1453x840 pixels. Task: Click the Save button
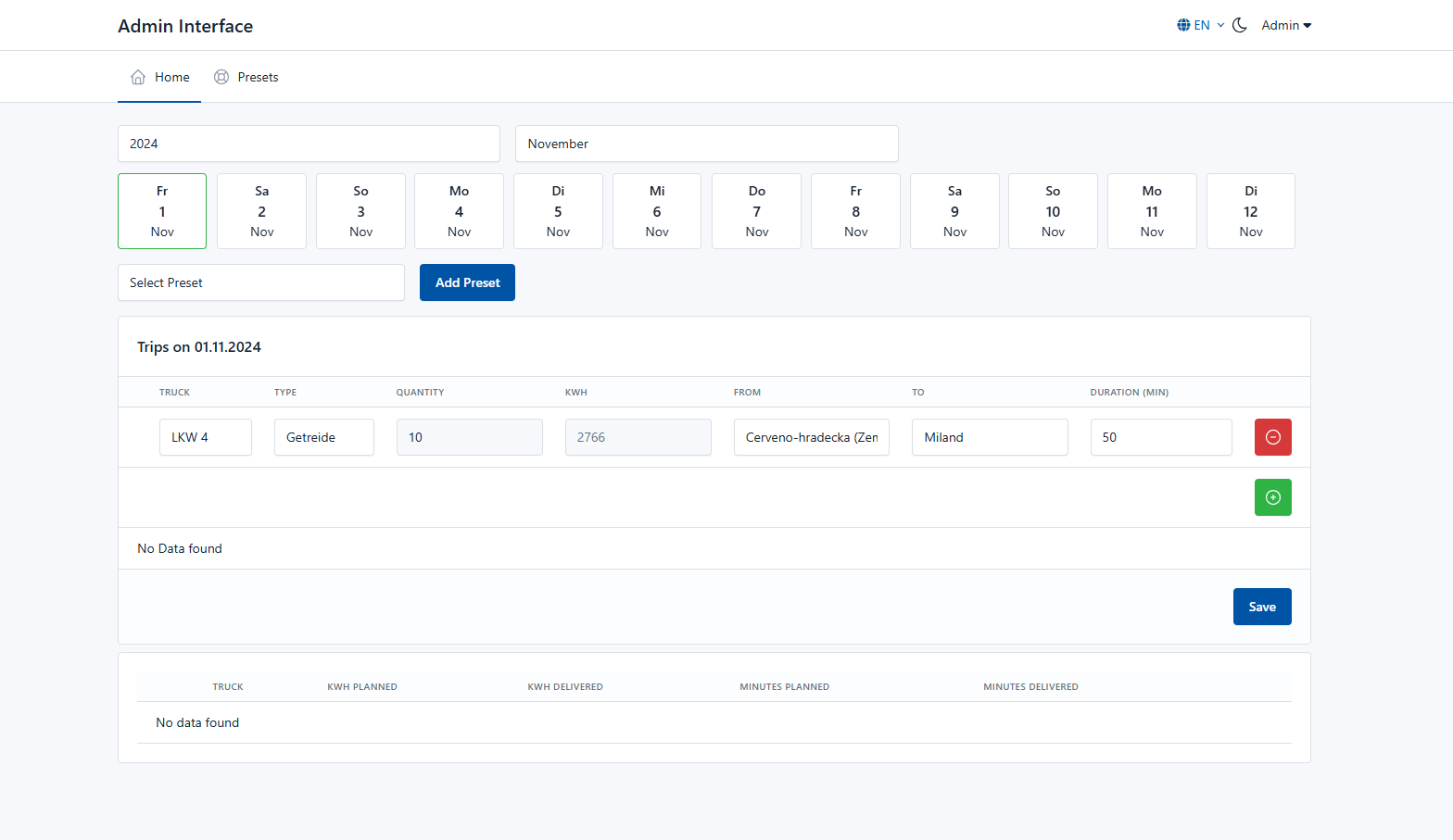[x=1262, y=607]
